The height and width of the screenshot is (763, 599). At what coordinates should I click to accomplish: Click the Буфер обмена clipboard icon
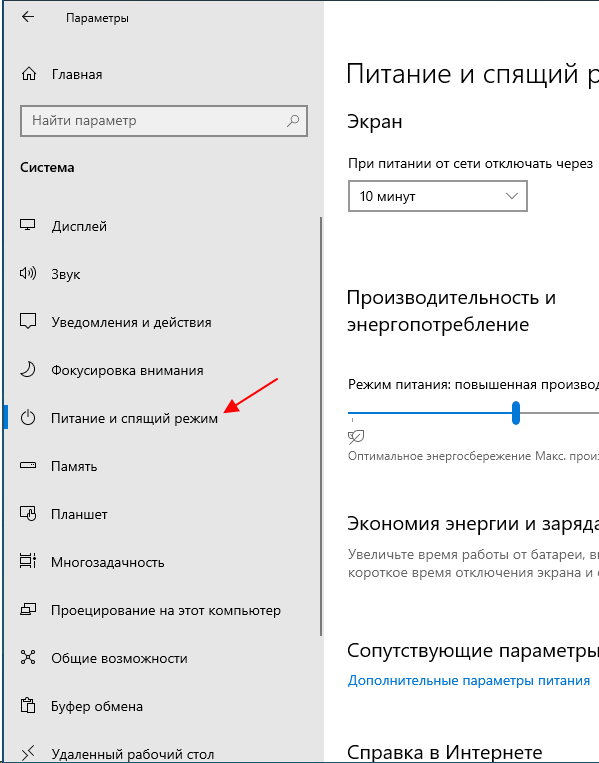click(28, 705)
